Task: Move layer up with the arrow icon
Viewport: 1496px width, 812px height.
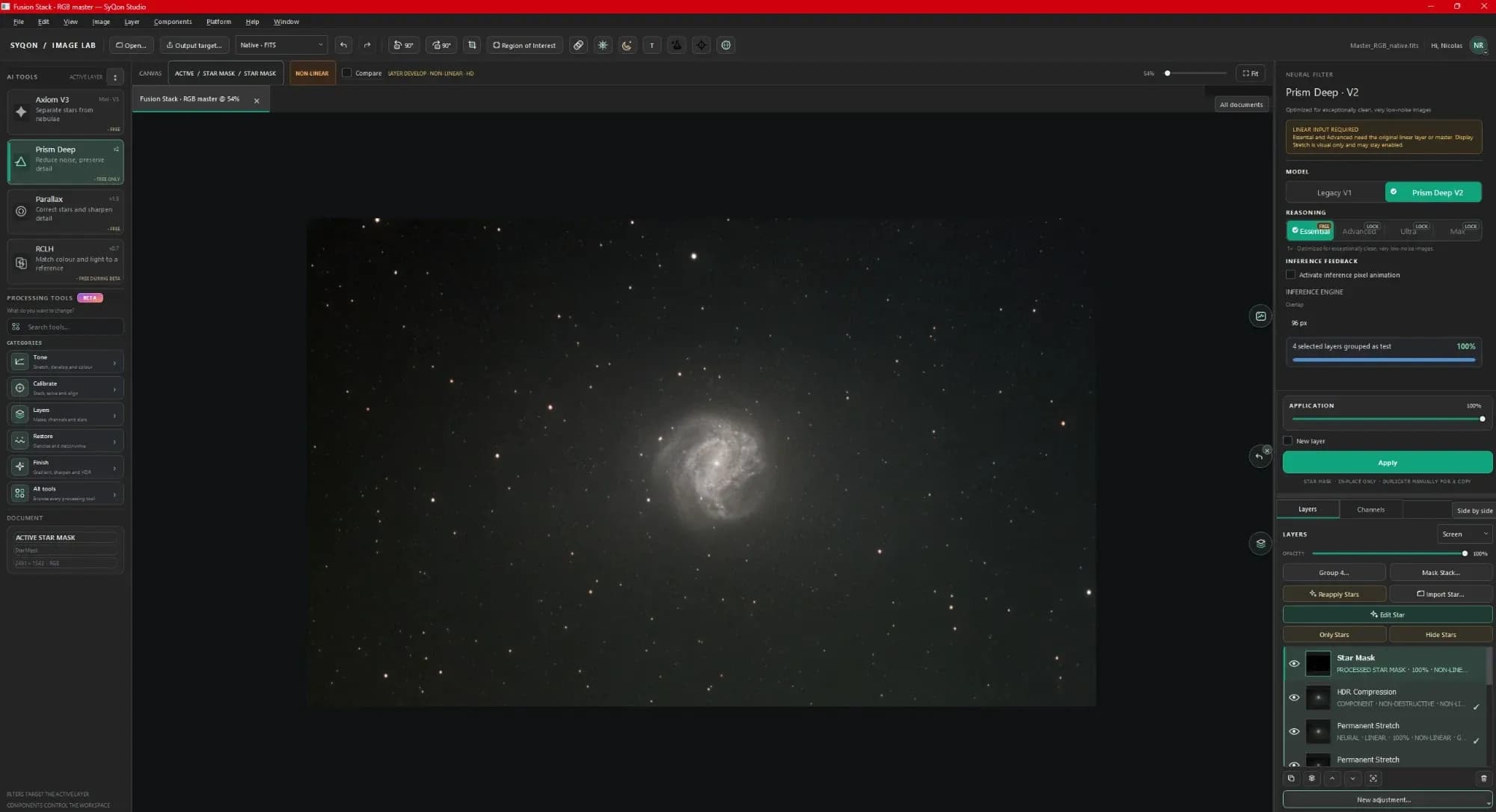Action: point(1332,778)
